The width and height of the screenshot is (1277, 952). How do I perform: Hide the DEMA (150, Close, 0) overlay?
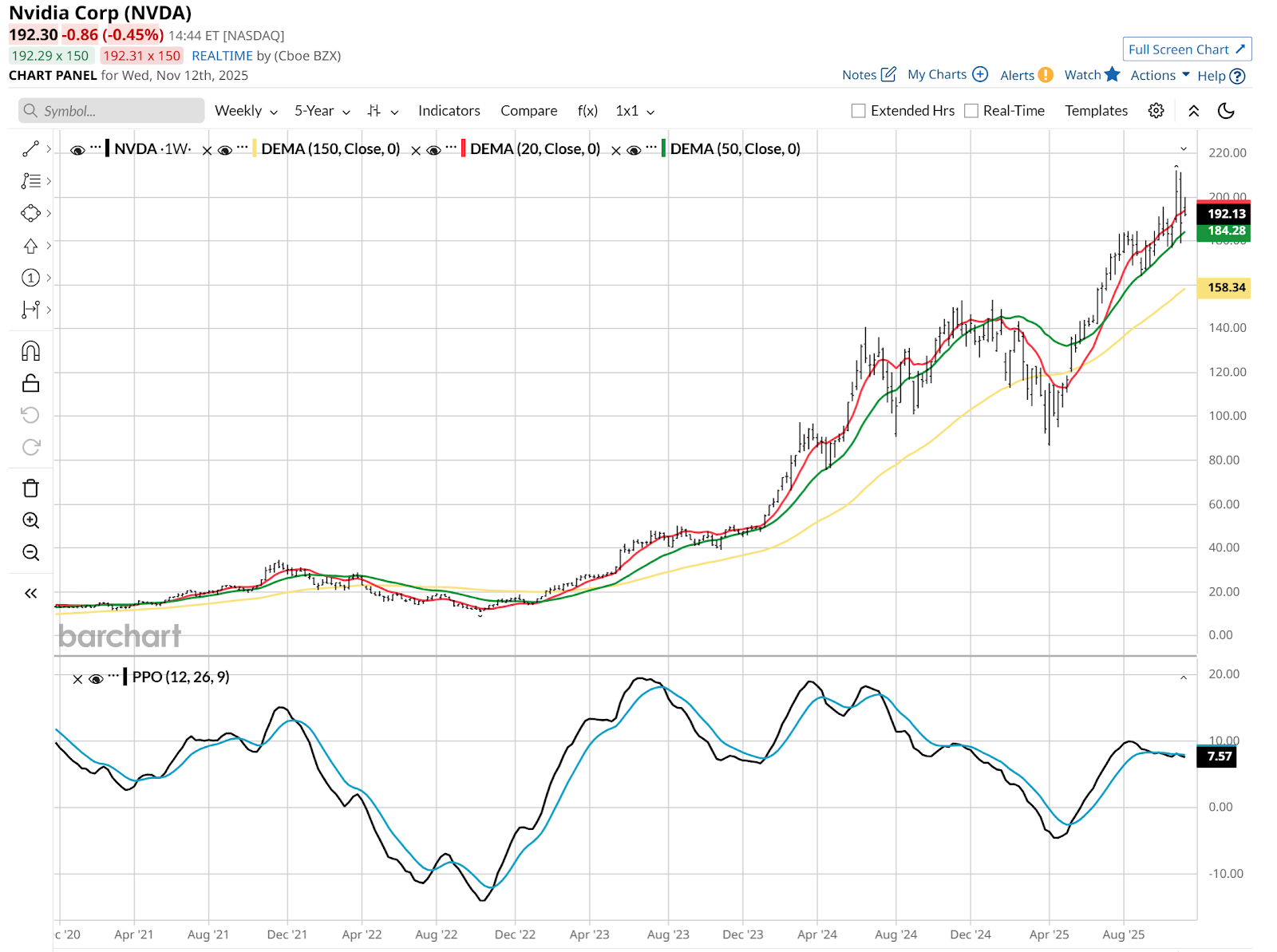[x=226, y=148]
